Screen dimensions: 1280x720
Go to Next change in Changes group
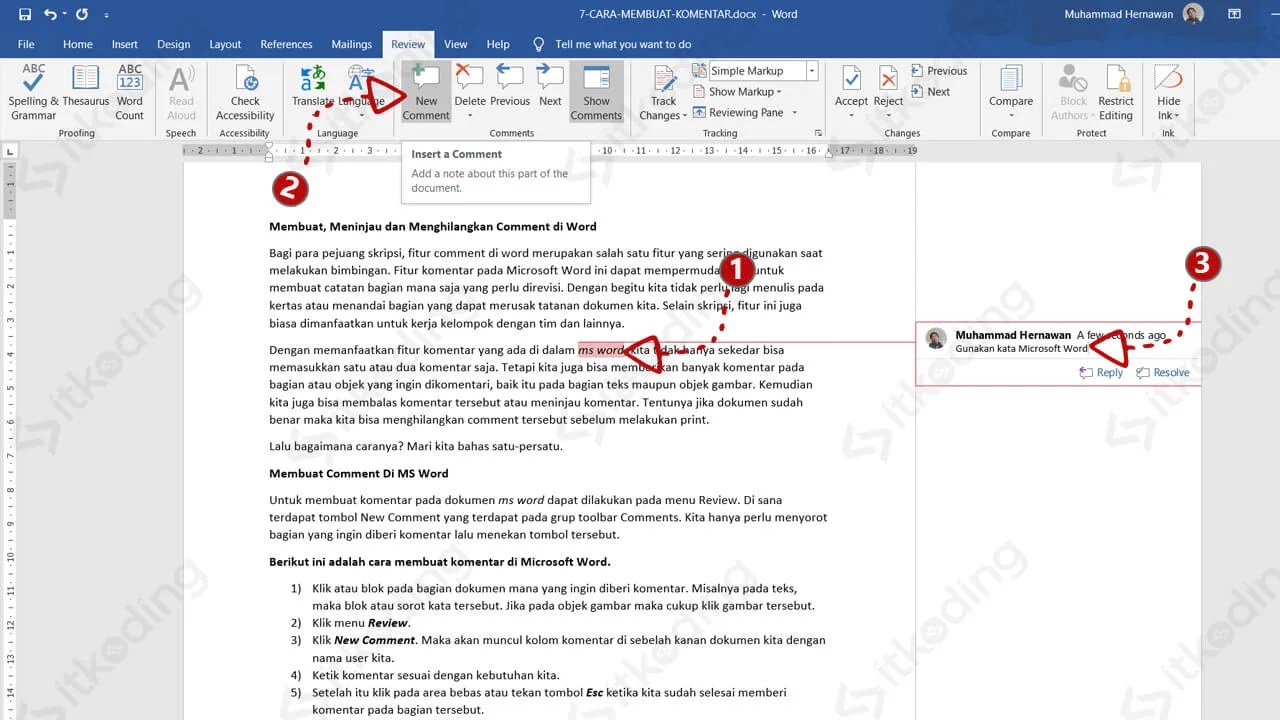click(930, 92)
